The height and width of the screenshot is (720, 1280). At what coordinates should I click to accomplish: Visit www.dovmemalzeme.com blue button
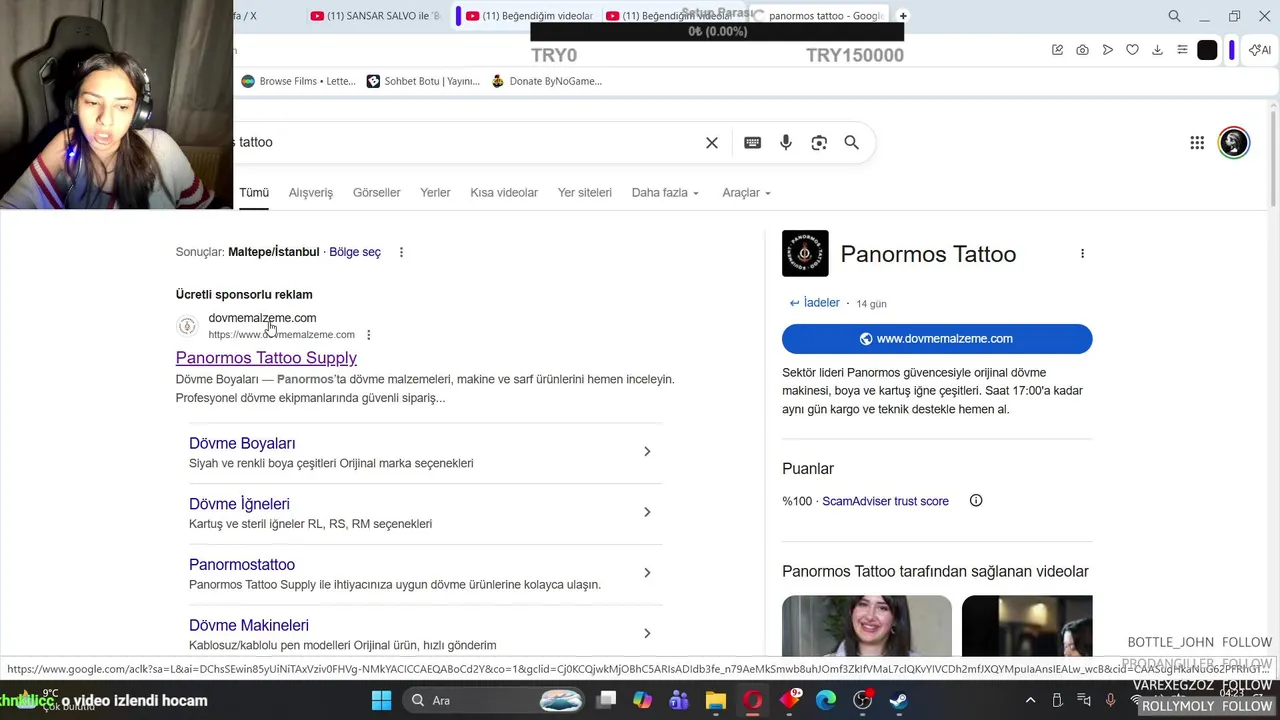pyautogui.click(x=937, y=339)
